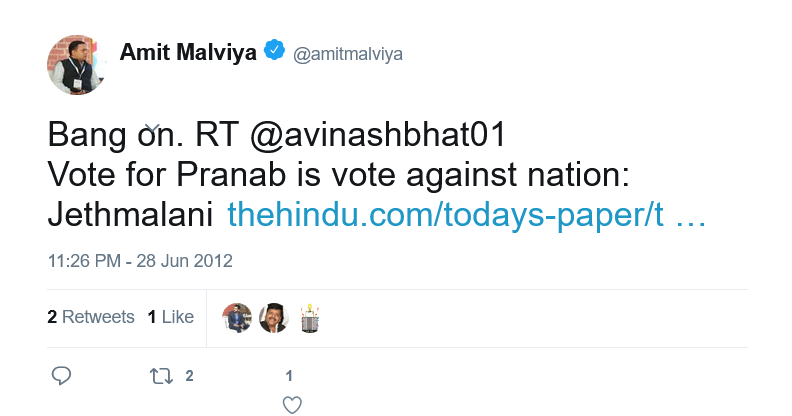Like the tweet with the heart icon
This screenshot has width=792, height=416.
click(x=292, y=405)
